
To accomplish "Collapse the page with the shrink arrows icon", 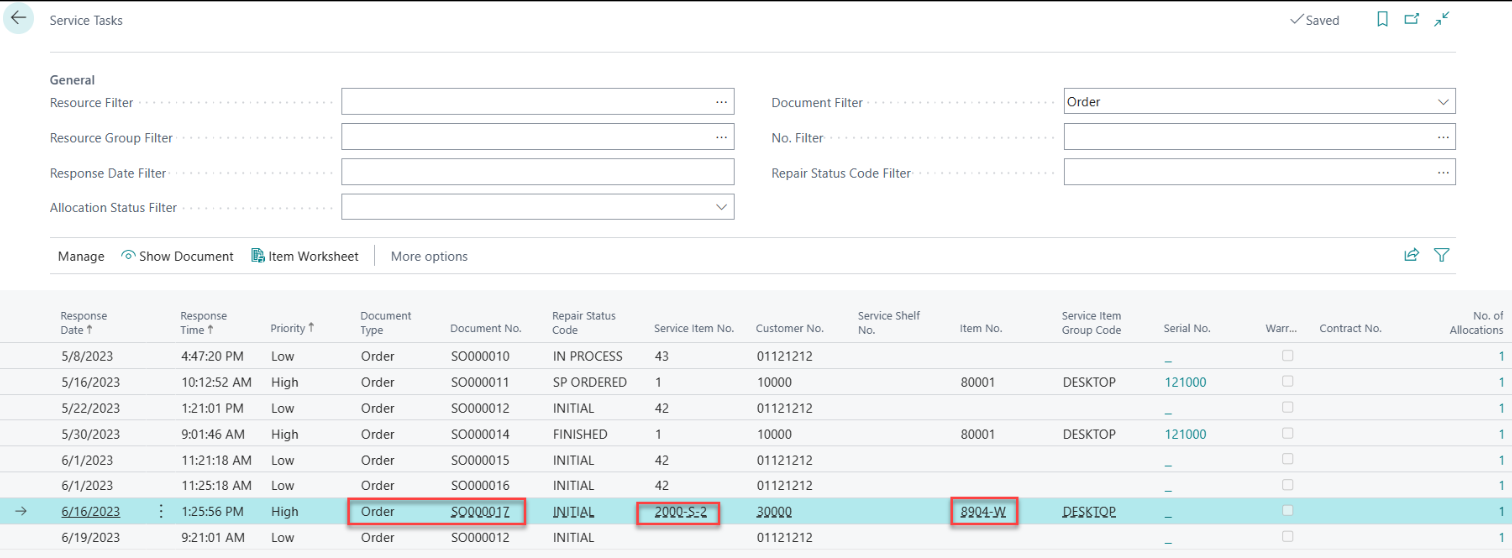I will coord(1441,19).
